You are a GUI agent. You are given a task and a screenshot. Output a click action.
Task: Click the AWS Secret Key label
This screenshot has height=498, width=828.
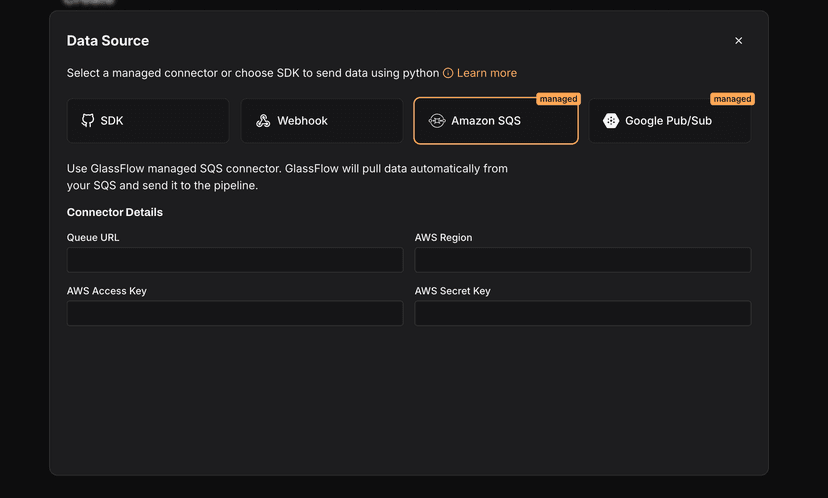coord(453,291)
